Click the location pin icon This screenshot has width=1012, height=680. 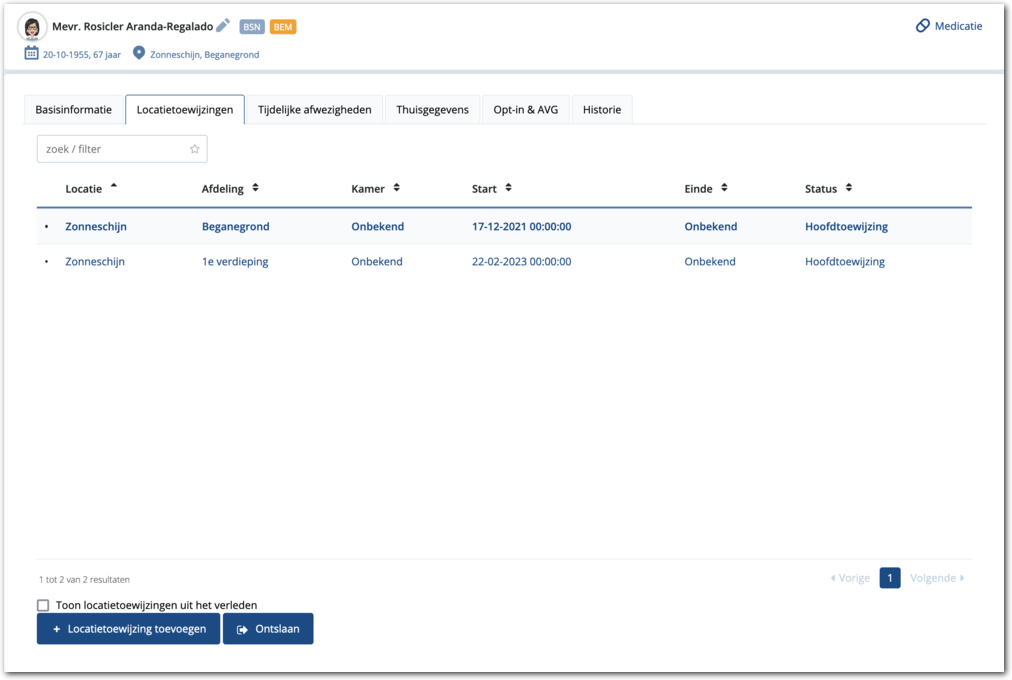[139, 54]
